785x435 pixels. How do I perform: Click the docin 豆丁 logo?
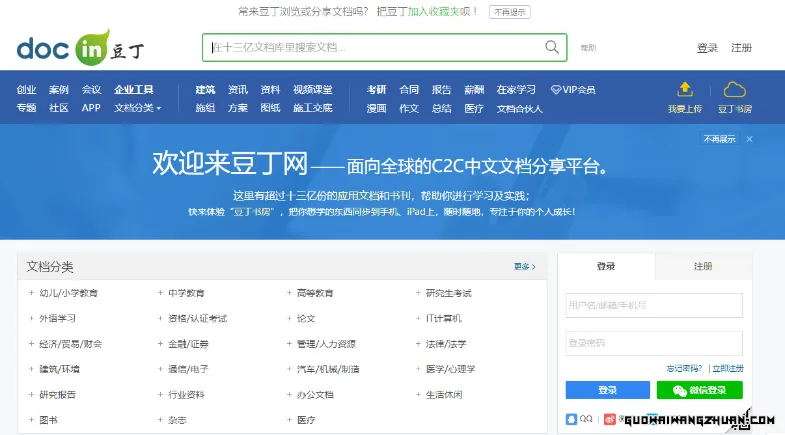[81, 48]
